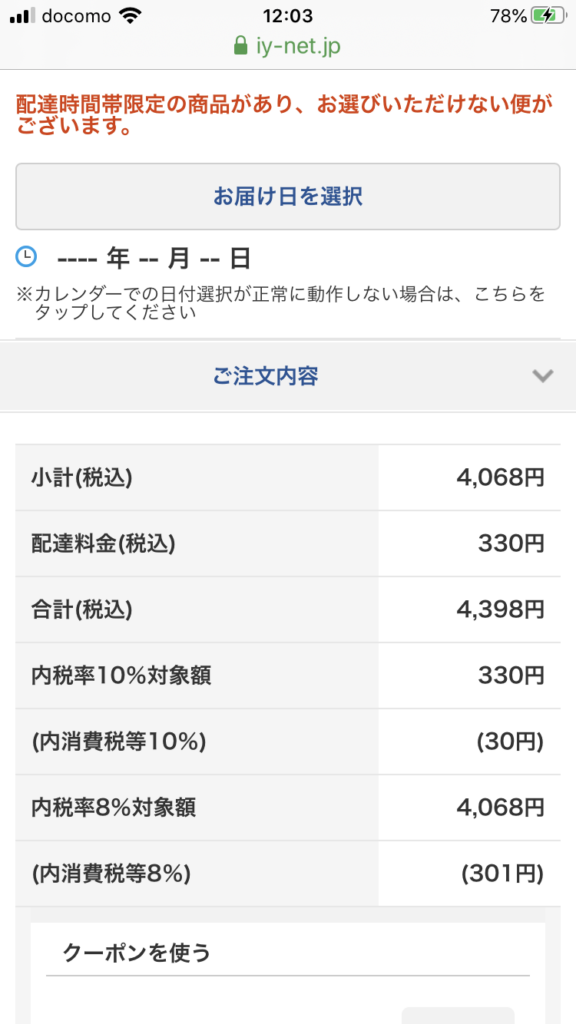
Task: Open the ご注文内容 section header
Action: [288, 376]
